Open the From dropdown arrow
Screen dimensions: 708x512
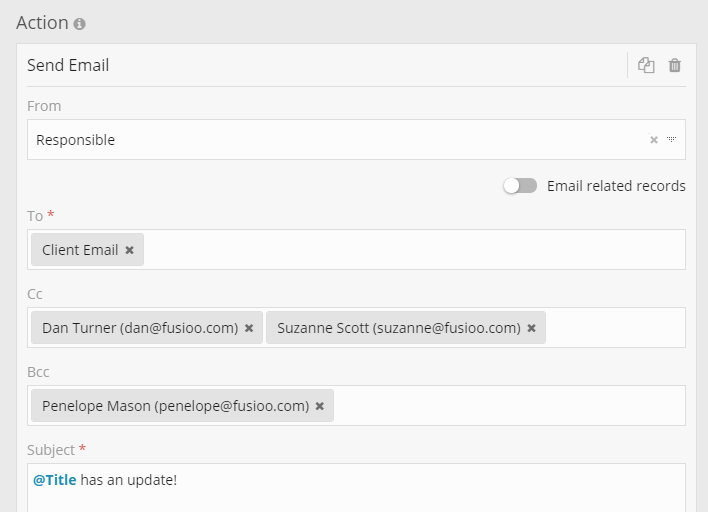point(672,140)
